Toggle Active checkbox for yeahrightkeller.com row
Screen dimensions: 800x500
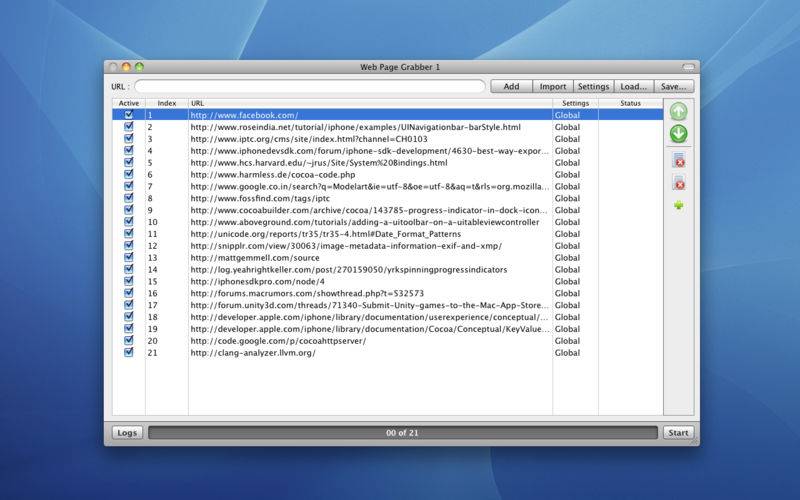tap(129, 269)
